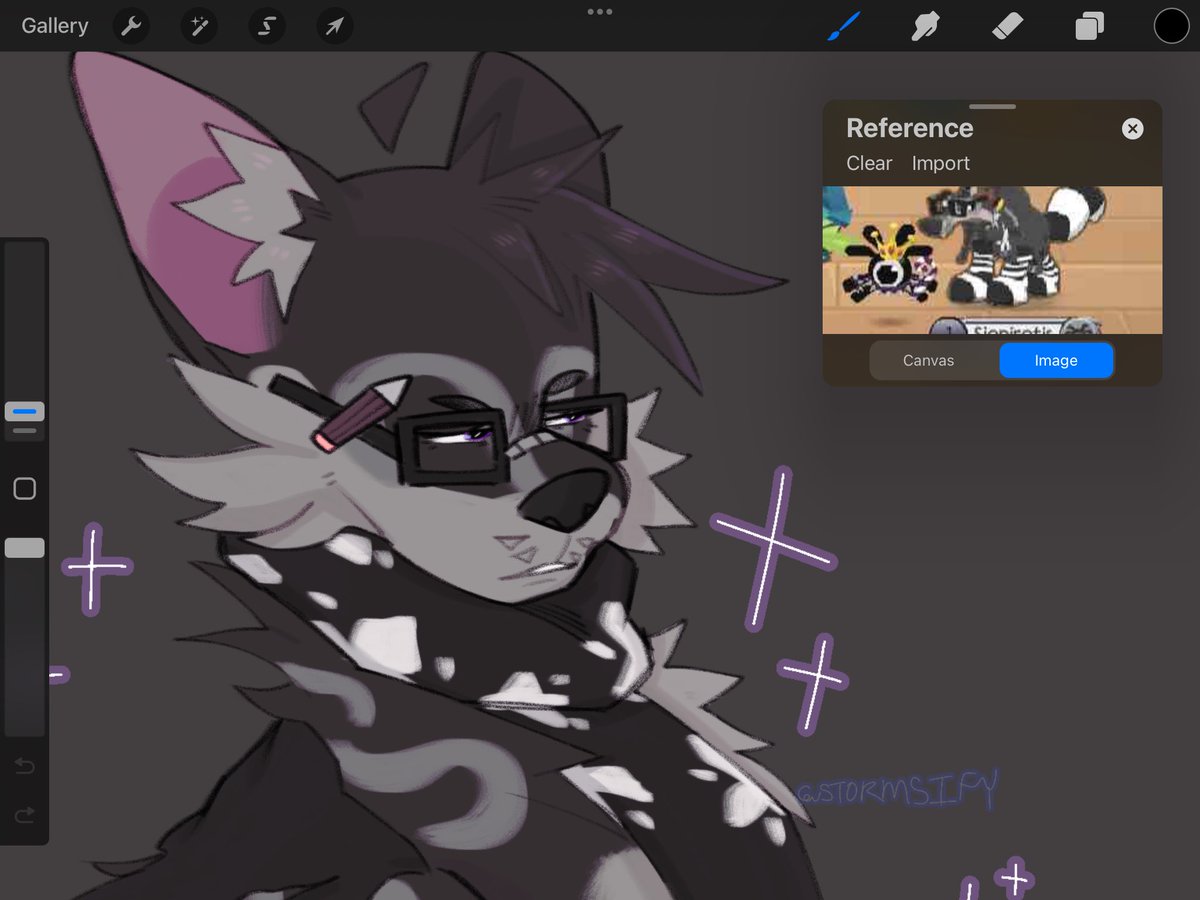The image size is (1200, 900).
Task: Redo the undone stroke
Action: tap(24, 815)
